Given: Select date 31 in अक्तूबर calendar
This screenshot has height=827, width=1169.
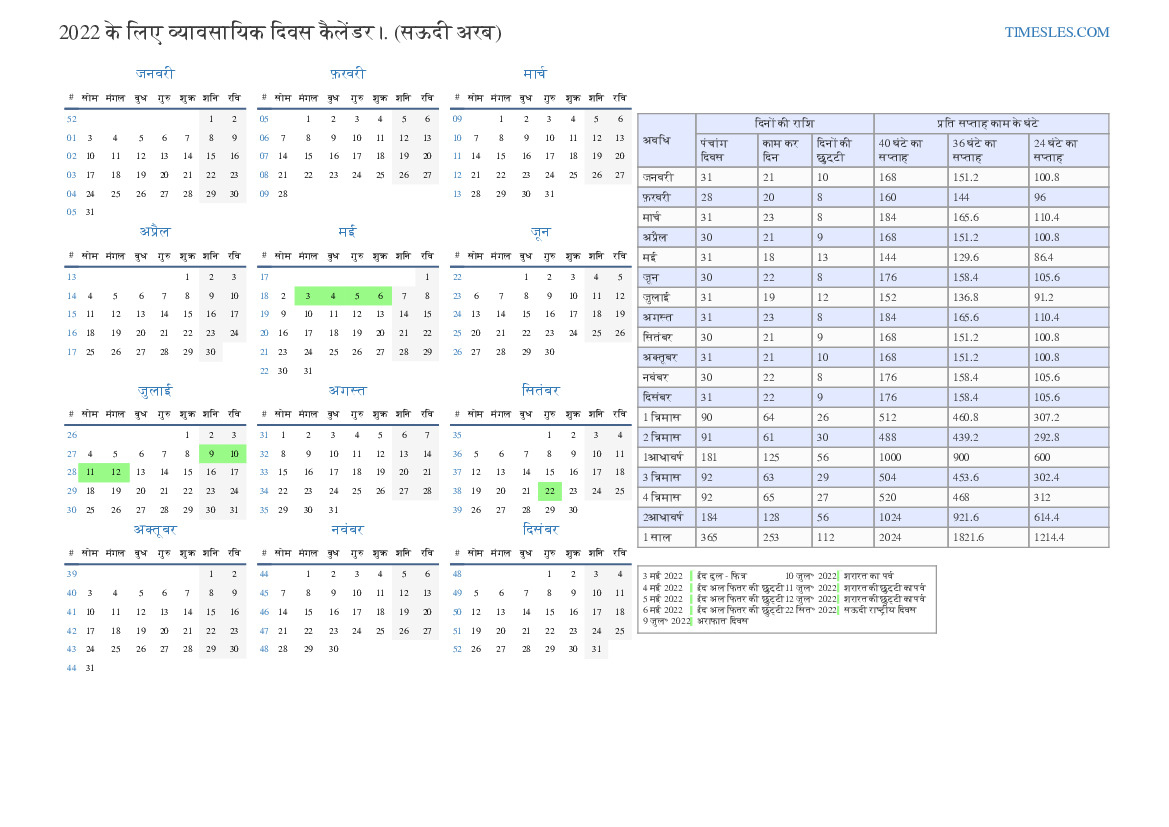Looking at the screenshot, I should point(90,668).
